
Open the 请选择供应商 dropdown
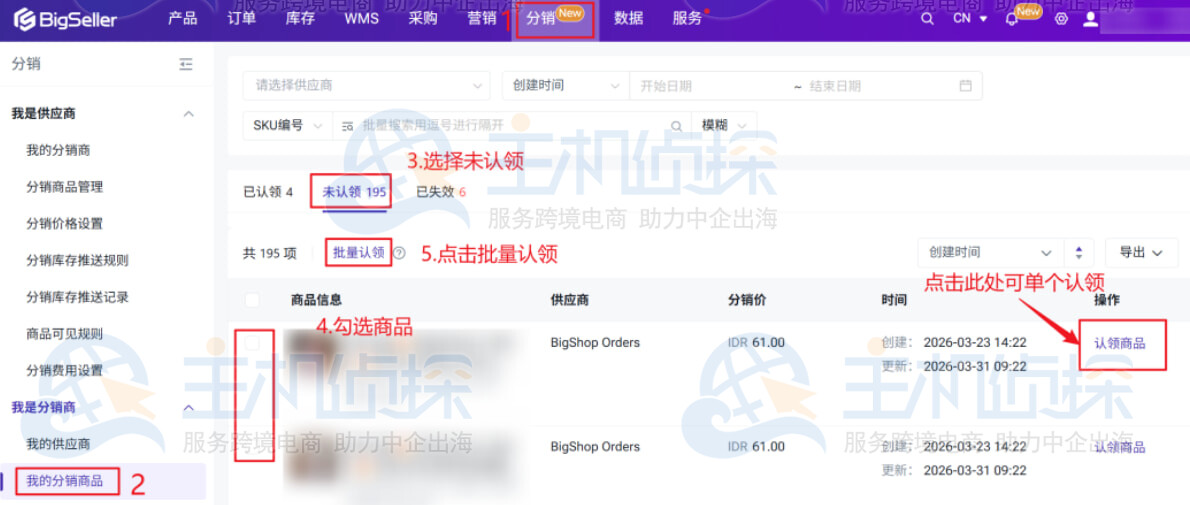click(x=366, y=86)
